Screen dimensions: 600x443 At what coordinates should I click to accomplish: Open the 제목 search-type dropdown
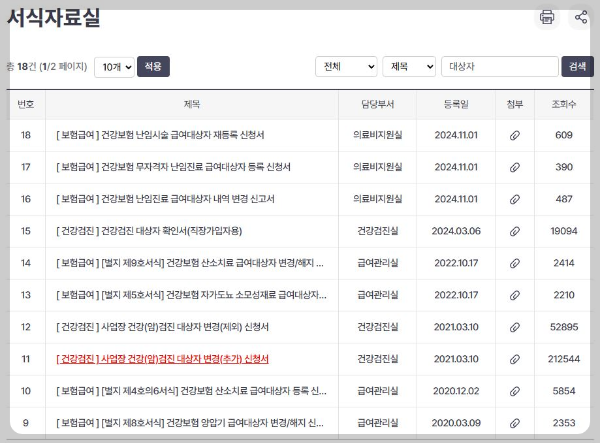(x=409, y=67)
